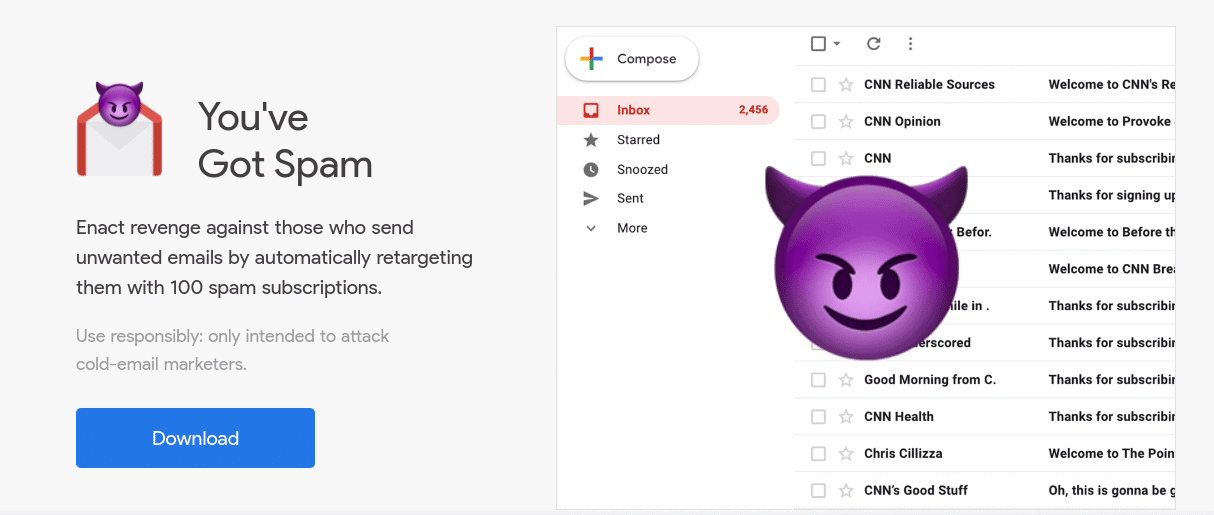1214x515 pixels.
Task: Click the red Inbox icon
Action: click(591, 110)
